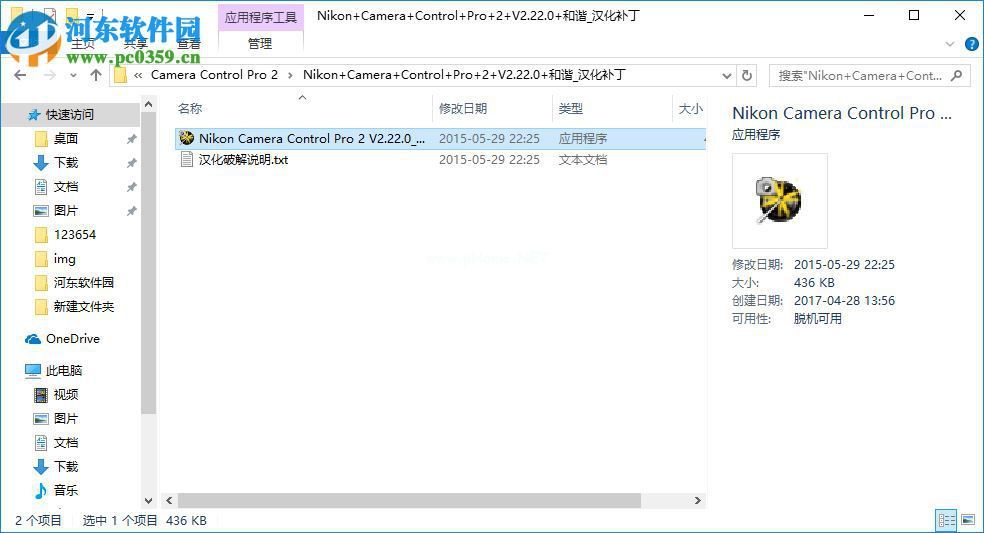Open the 新建文件夹 folder
Viewport: 984px width, 533px height.
[x=83, y=306]
